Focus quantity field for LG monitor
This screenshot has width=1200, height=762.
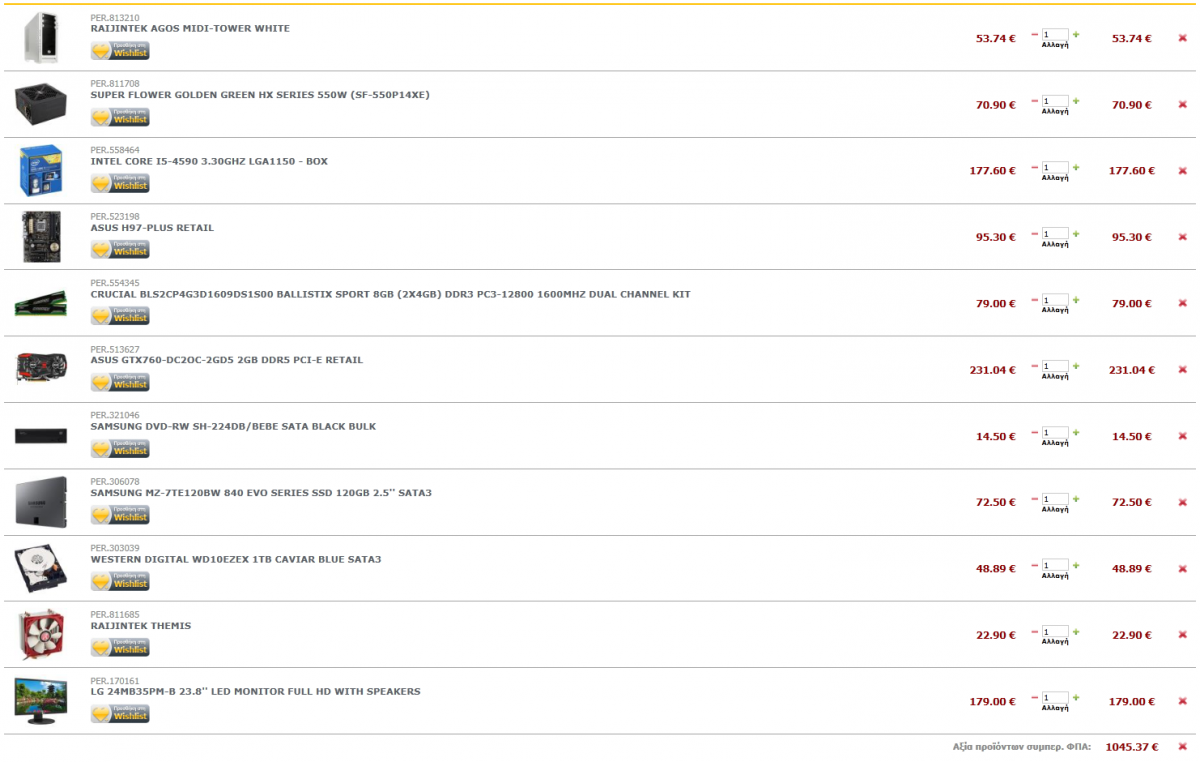point(1055,697)
